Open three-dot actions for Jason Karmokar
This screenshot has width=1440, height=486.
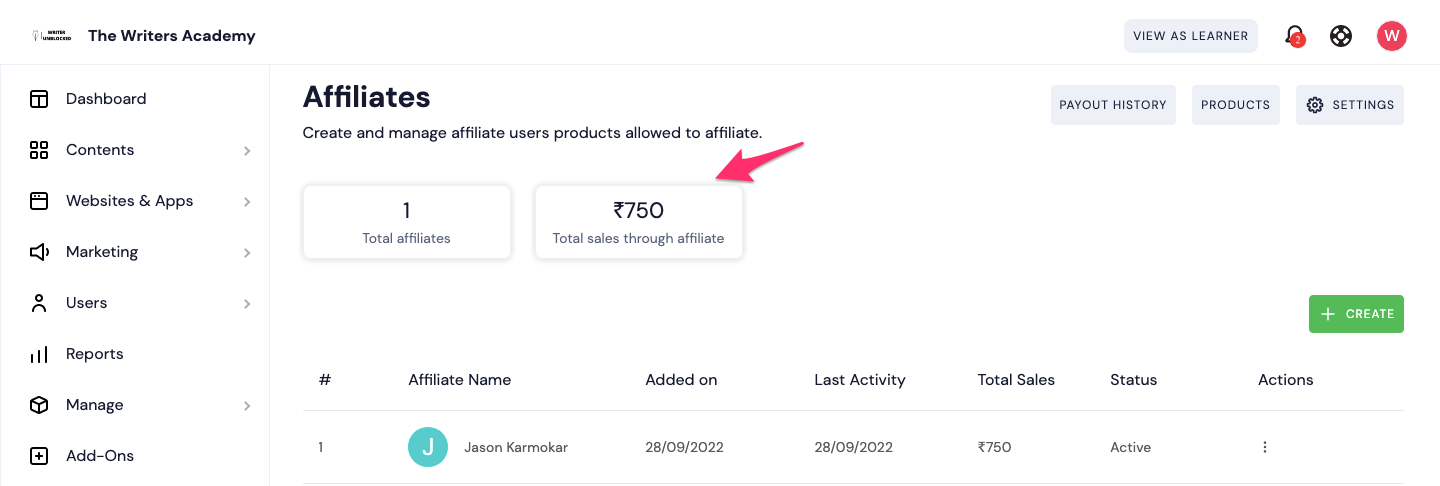pos(1265,447)
